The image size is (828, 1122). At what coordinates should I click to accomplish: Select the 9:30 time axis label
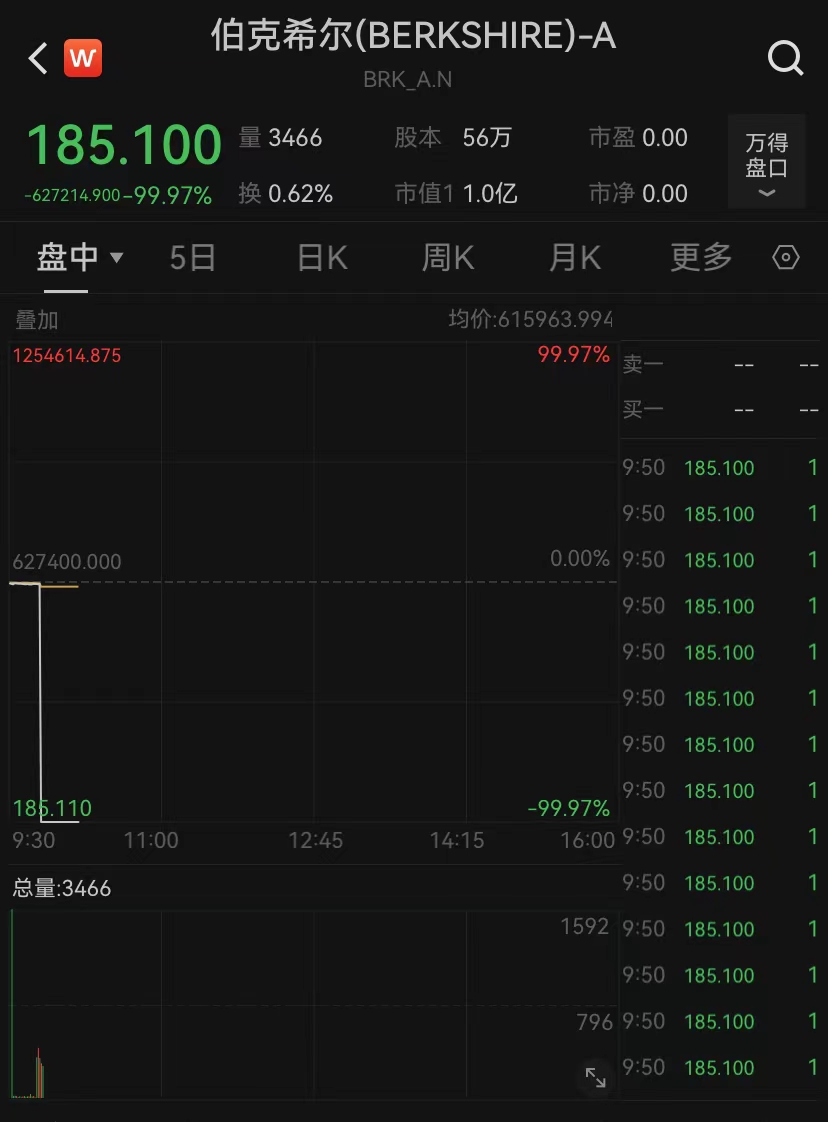pos(34,840)
